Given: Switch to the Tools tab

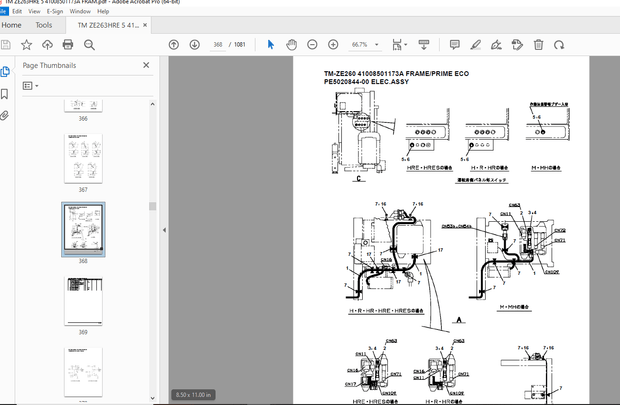Looking at the screenshot, I should tap(44, 25).
